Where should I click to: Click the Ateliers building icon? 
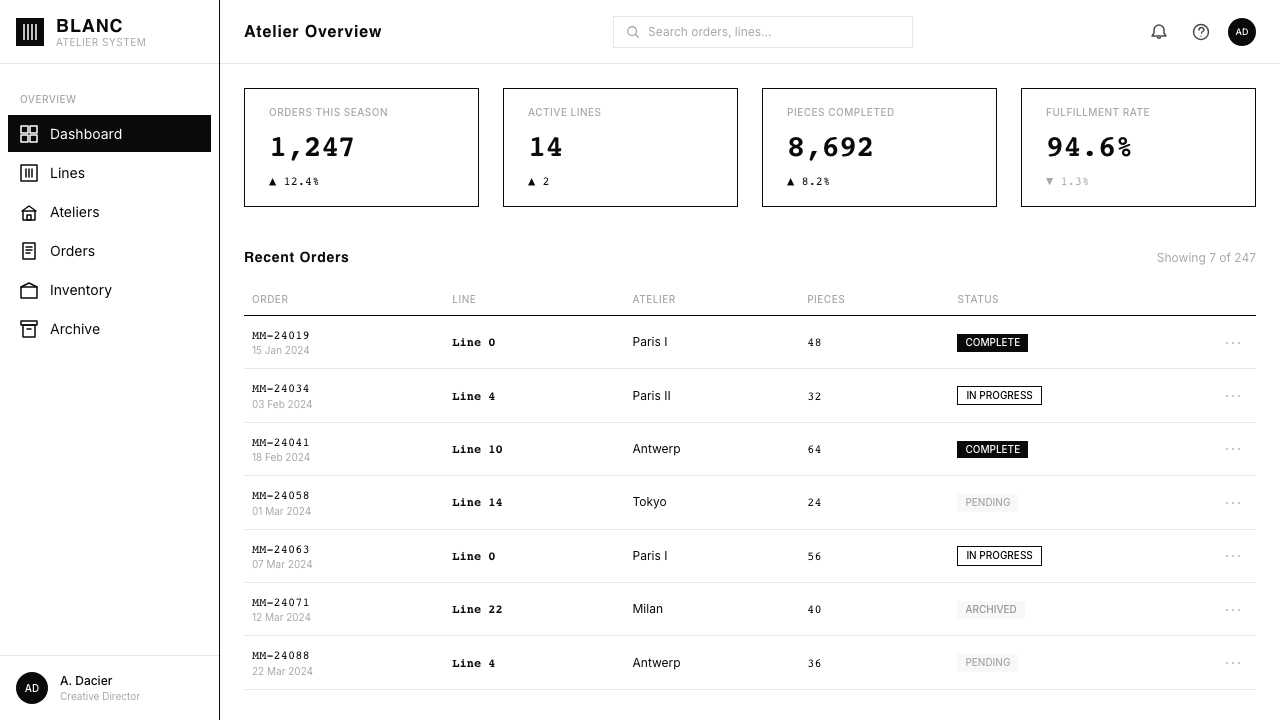pos(29,212)
